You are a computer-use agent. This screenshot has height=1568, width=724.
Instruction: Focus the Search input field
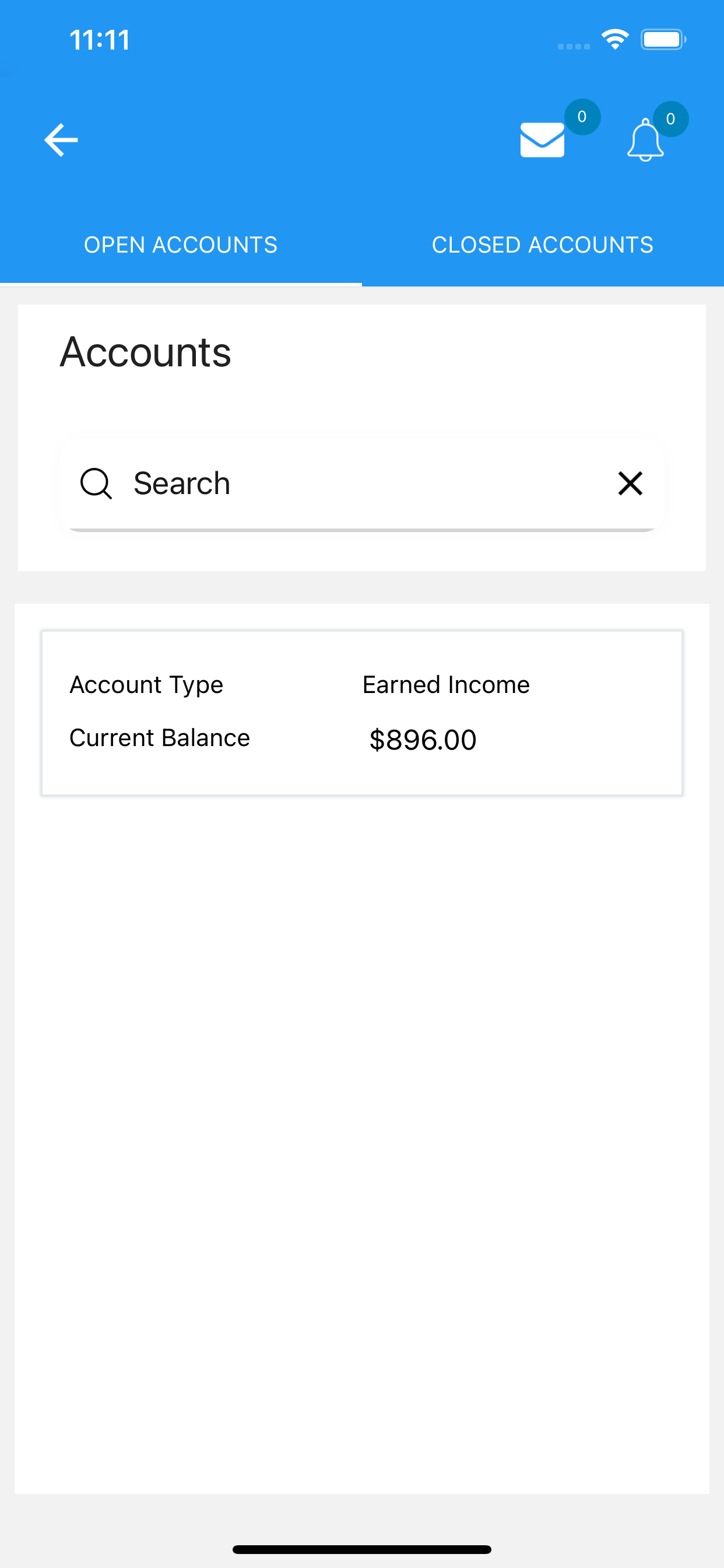point(361,484)
